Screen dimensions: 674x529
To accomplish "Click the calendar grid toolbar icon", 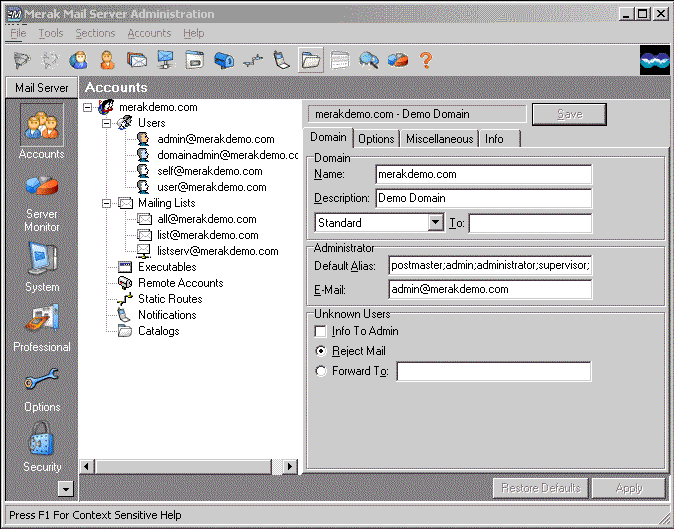I will [340, 60].
